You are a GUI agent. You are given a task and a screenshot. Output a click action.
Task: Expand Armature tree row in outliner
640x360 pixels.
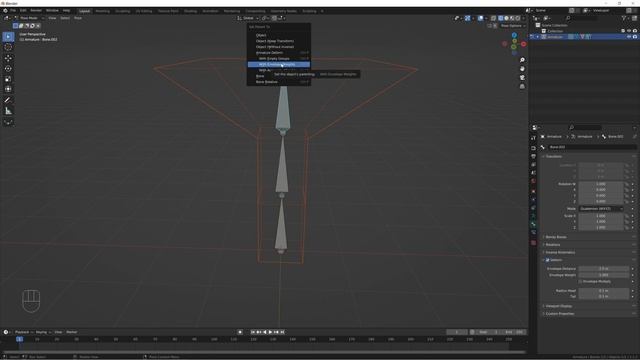click(538, 37)
